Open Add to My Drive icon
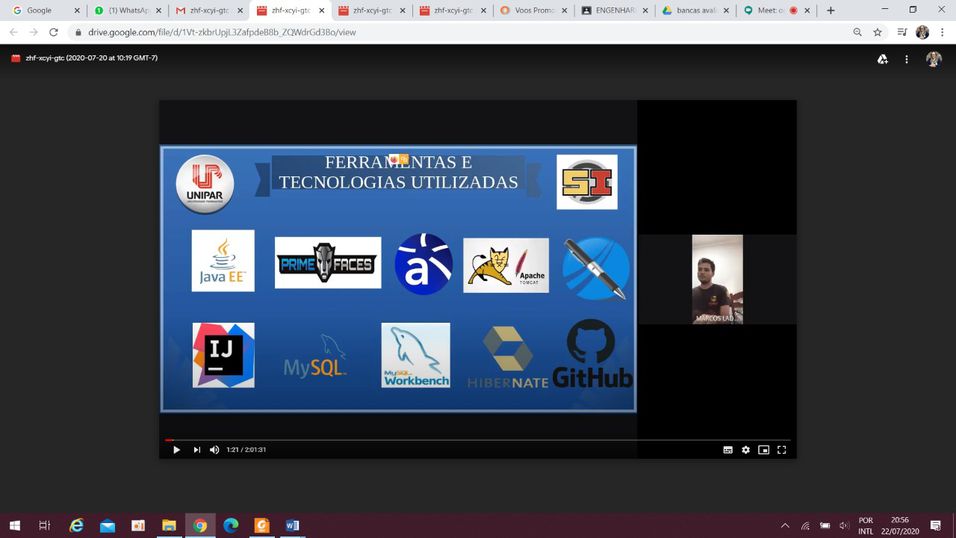This screenshot has width=956, height=538. (x=882, y=59)
